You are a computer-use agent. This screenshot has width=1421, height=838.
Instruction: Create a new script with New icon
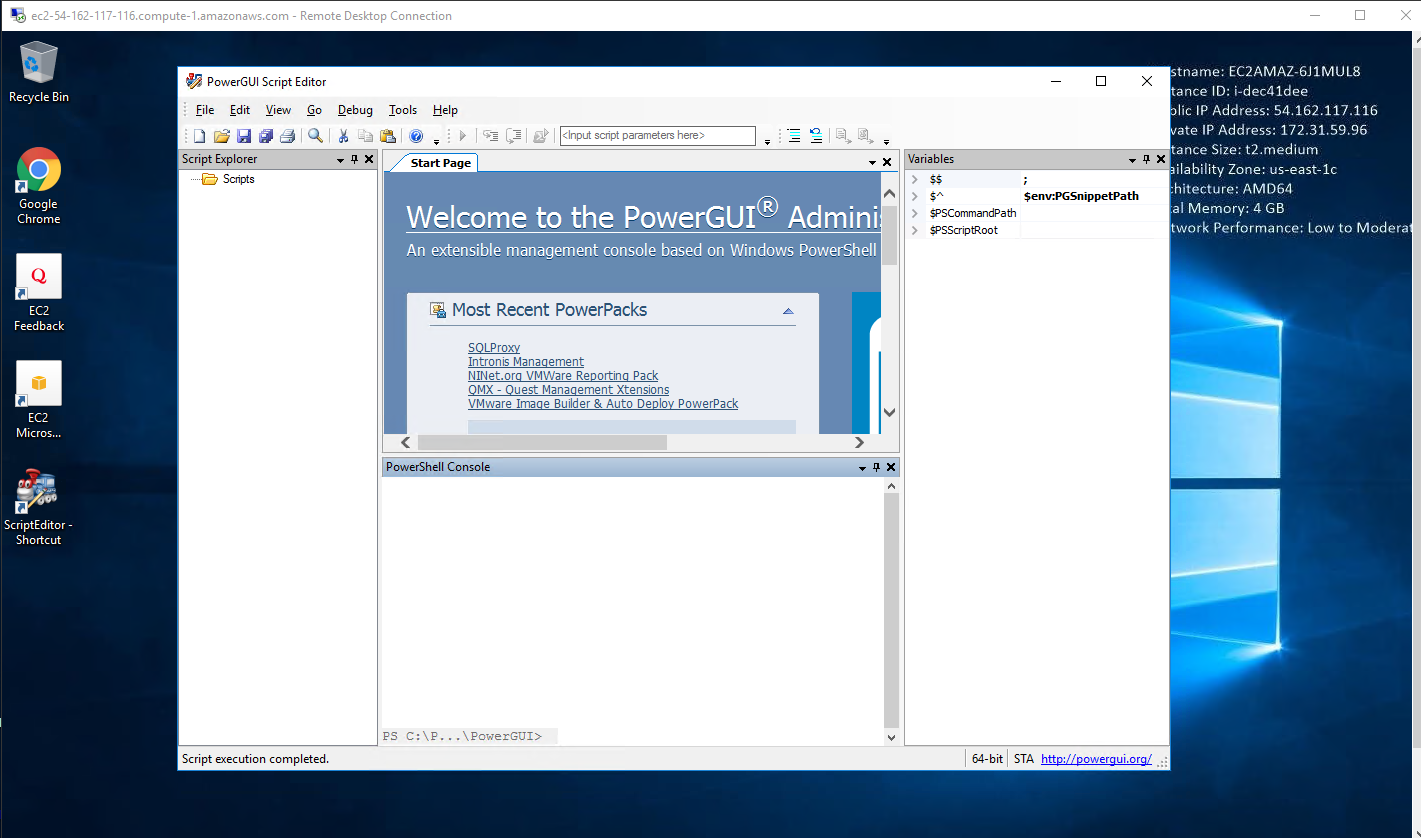199,136
